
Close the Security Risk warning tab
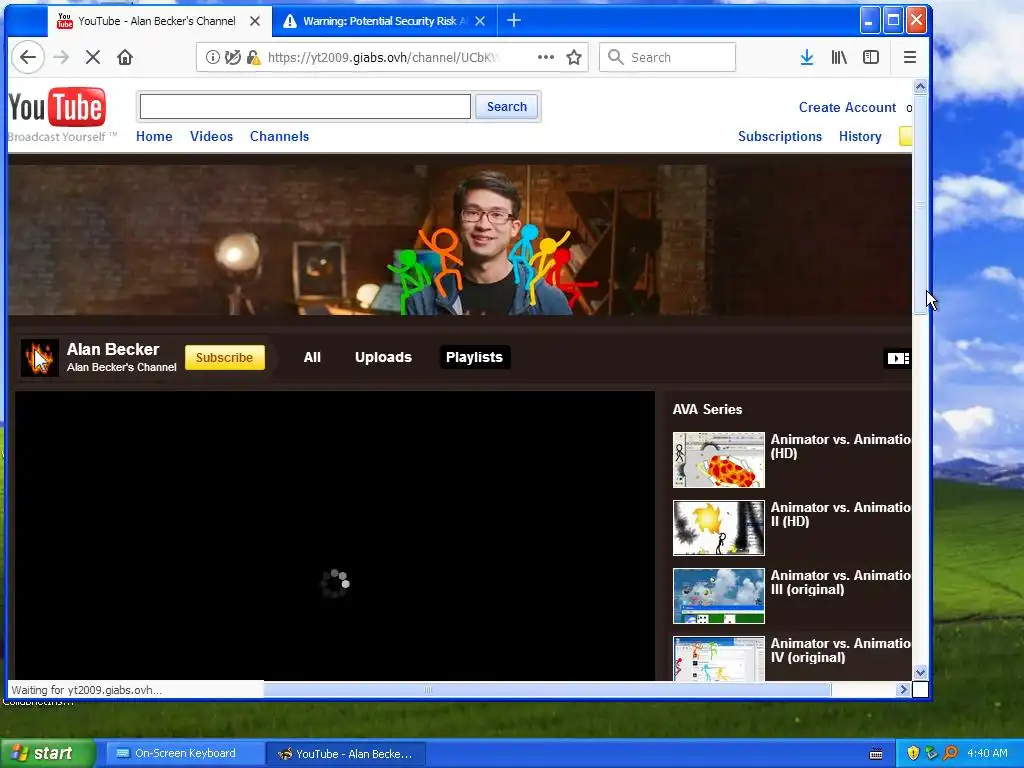(x=480, y=21)
